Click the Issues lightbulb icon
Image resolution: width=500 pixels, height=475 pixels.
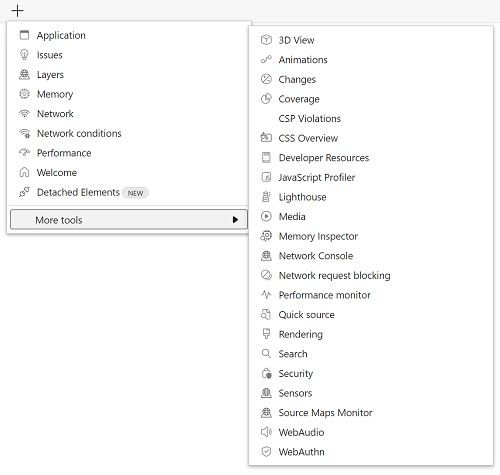[x=24, y=55]
